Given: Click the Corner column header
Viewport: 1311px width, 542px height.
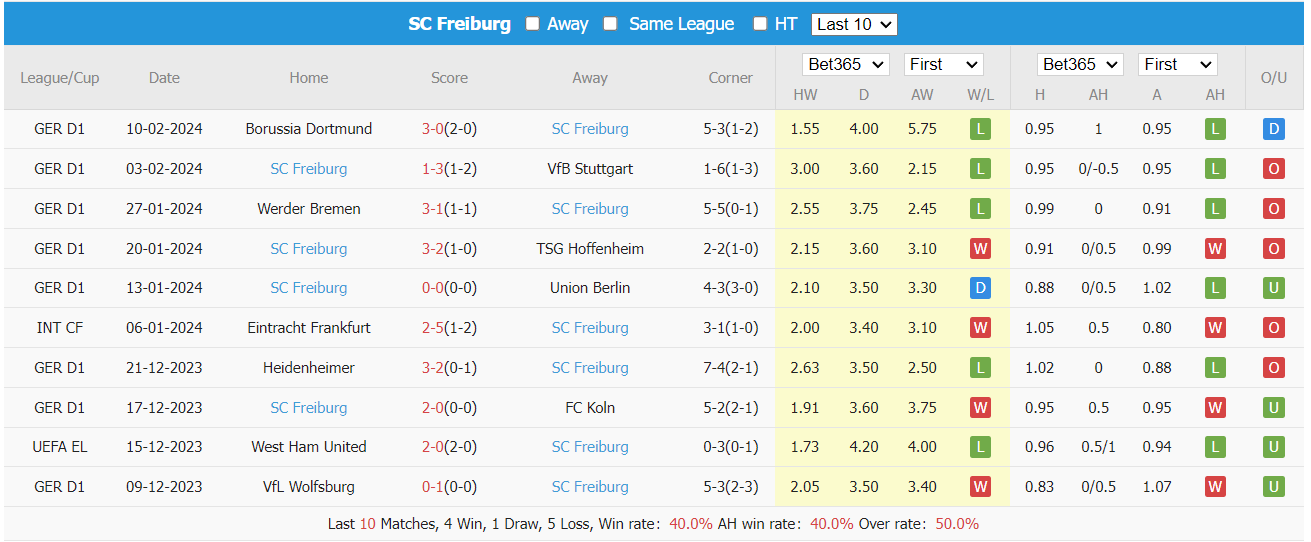Looking at the screenshot, I should (730, 78).
